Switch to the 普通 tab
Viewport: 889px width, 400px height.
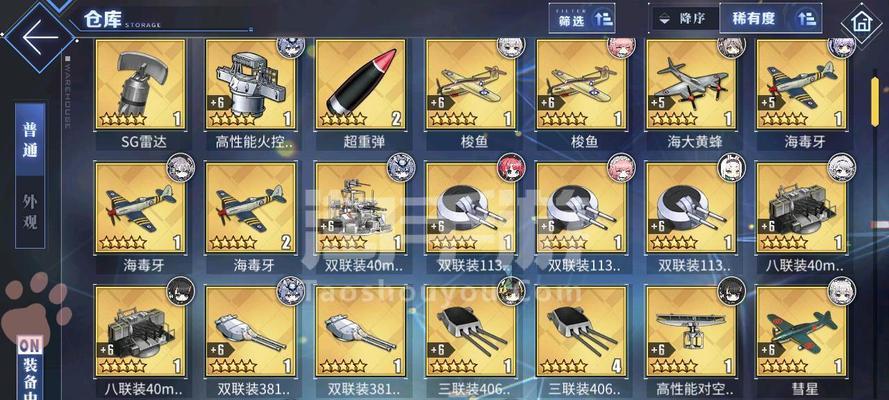(29, 139)
